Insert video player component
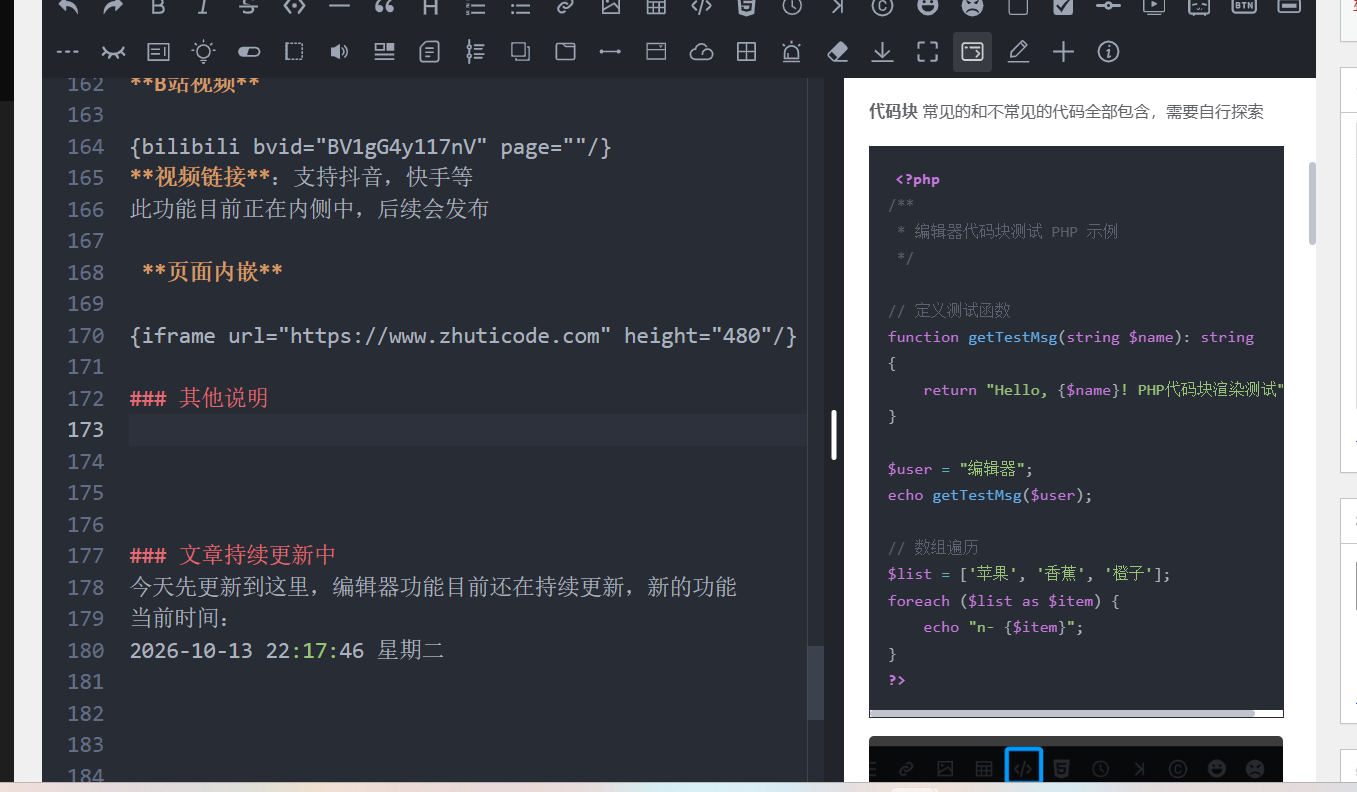The width and height of the screenshot is (1357, 792). click(x=1153, y=6)
